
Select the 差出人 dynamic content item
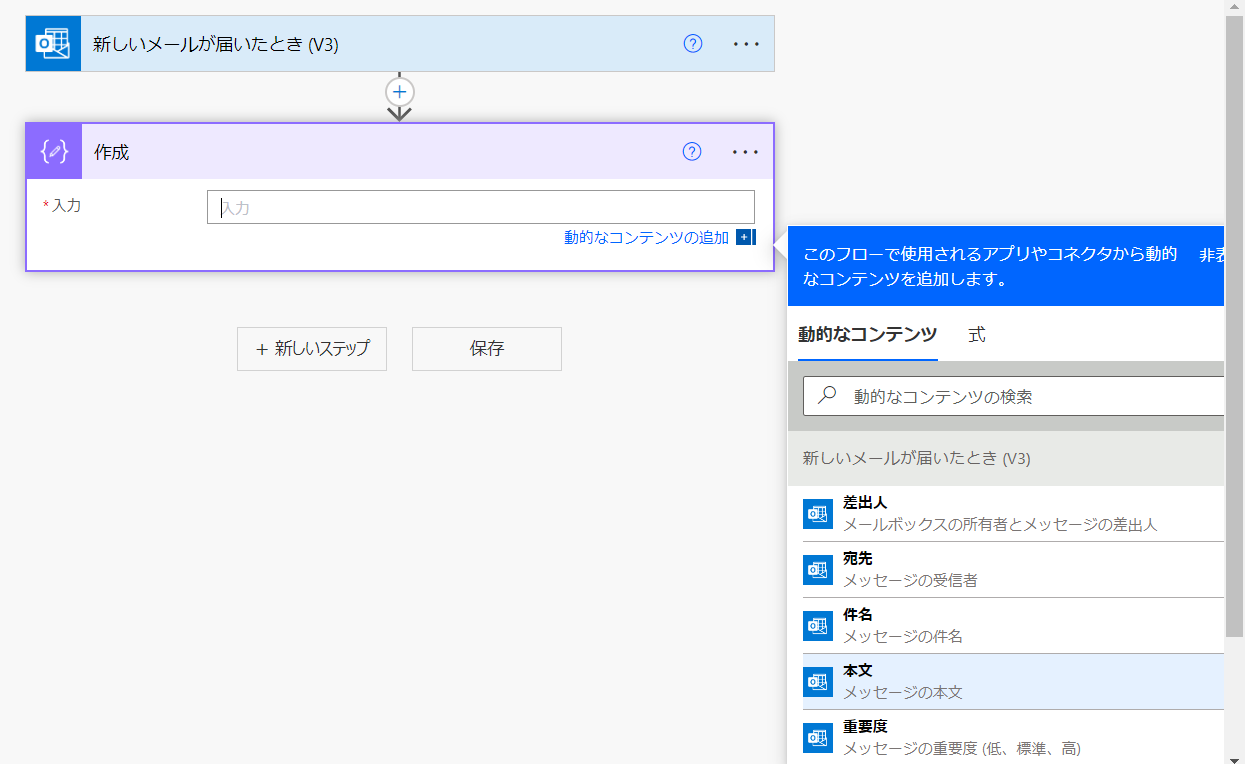pos(1013,514)
